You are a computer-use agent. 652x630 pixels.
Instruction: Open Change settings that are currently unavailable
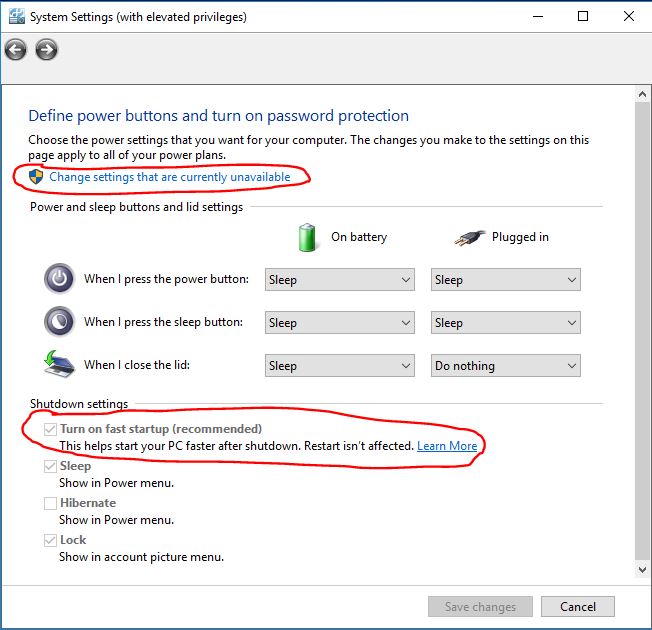pyautogui.click(x=170, y=177)
